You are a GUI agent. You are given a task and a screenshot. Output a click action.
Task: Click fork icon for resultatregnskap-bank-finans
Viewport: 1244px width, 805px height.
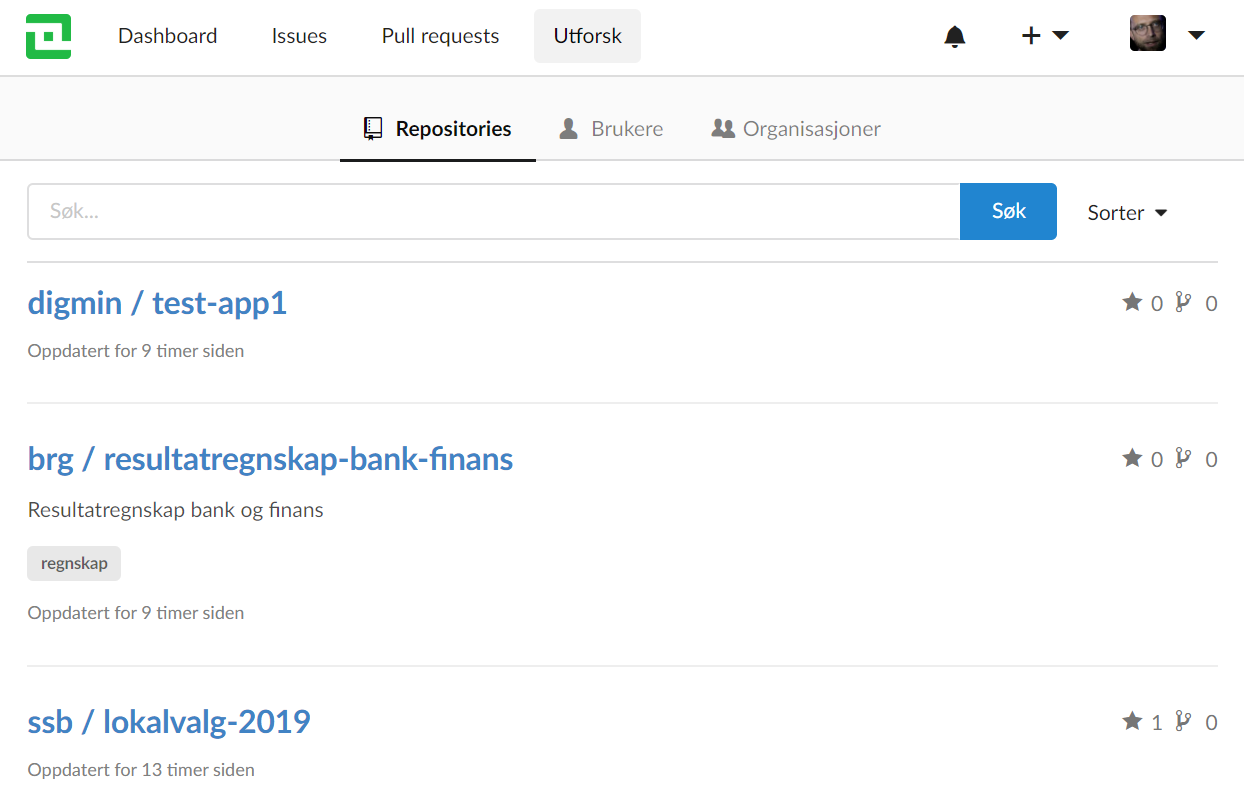coord(1184,458)
